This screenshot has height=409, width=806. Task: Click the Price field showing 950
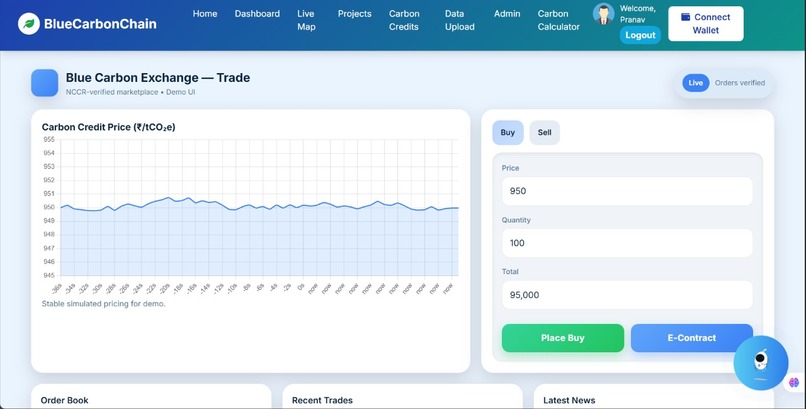[627, 191]
